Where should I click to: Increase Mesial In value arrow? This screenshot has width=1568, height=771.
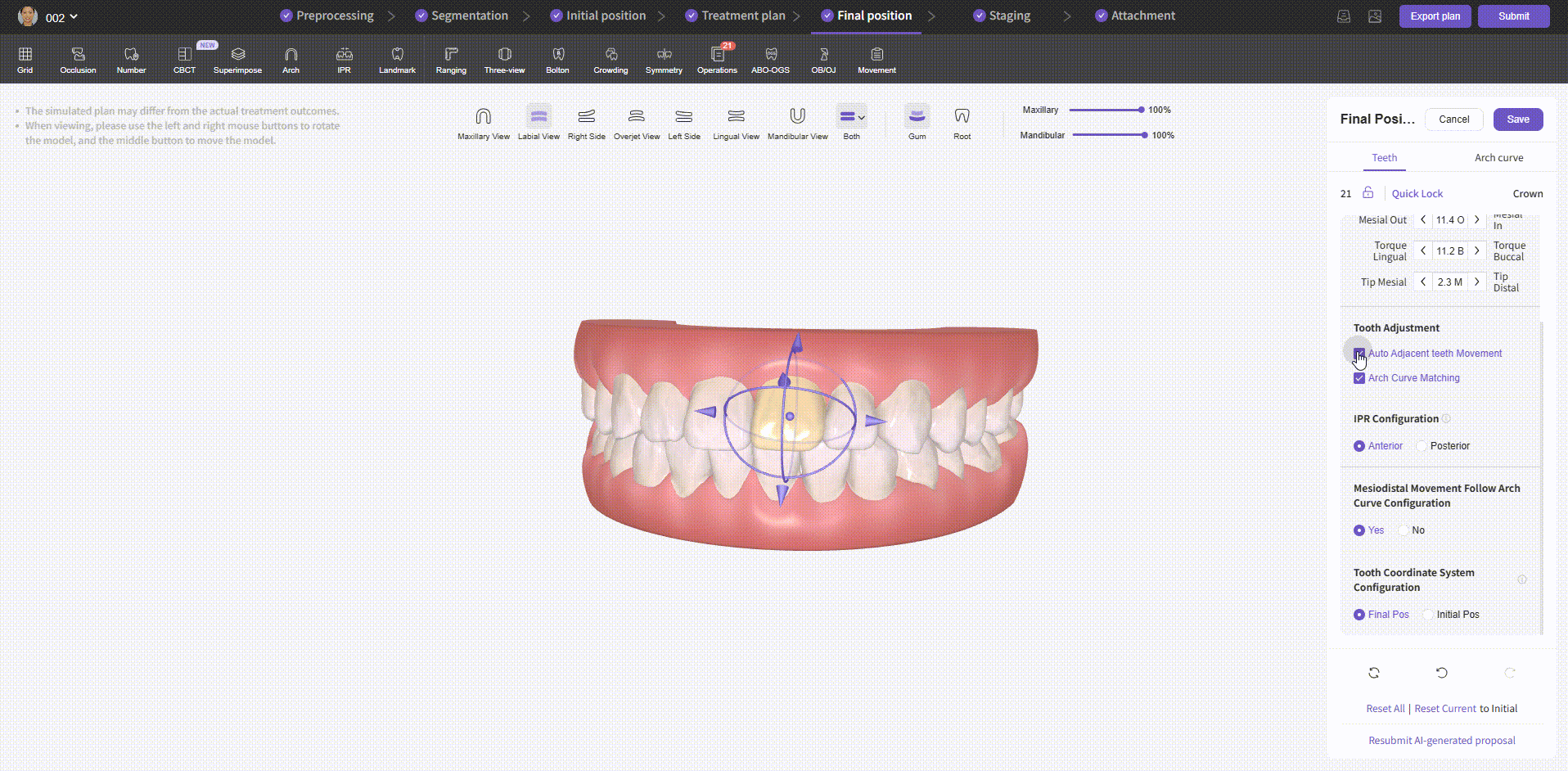(1477, 220)
